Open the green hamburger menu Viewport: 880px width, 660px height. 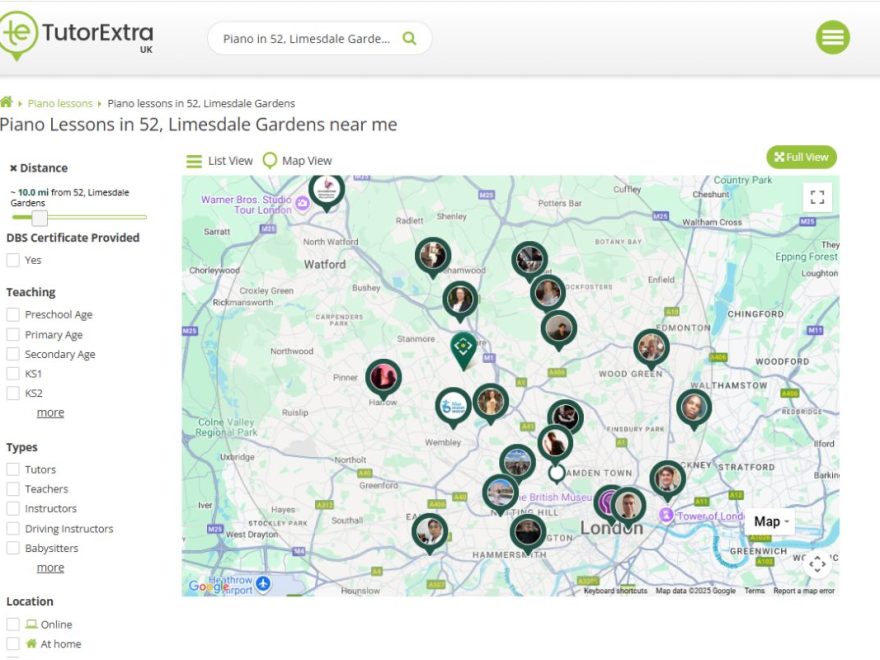click(x=832, y=37)
